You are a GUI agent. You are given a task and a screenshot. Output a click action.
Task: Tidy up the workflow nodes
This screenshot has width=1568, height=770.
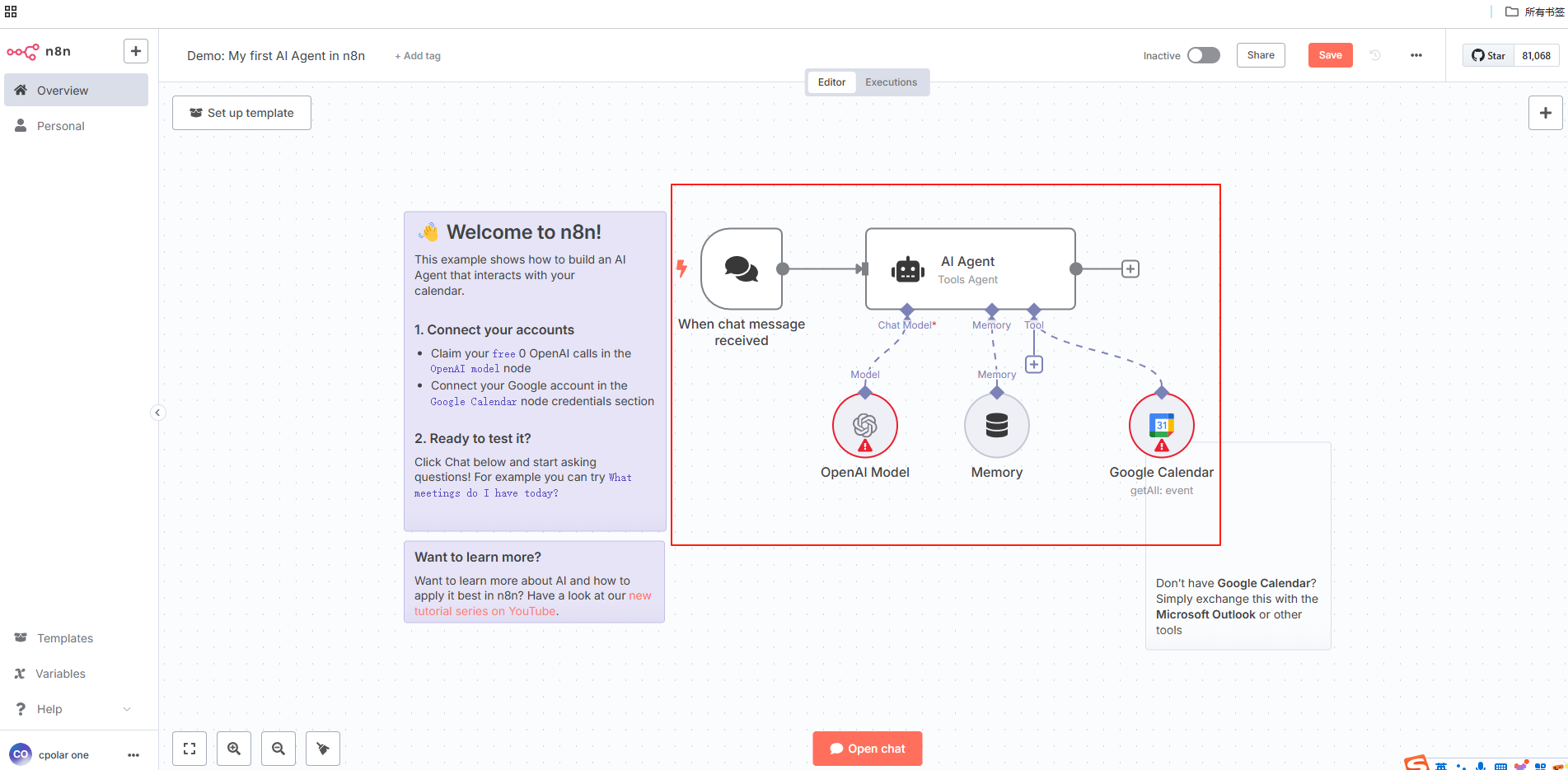pos(323,749)
